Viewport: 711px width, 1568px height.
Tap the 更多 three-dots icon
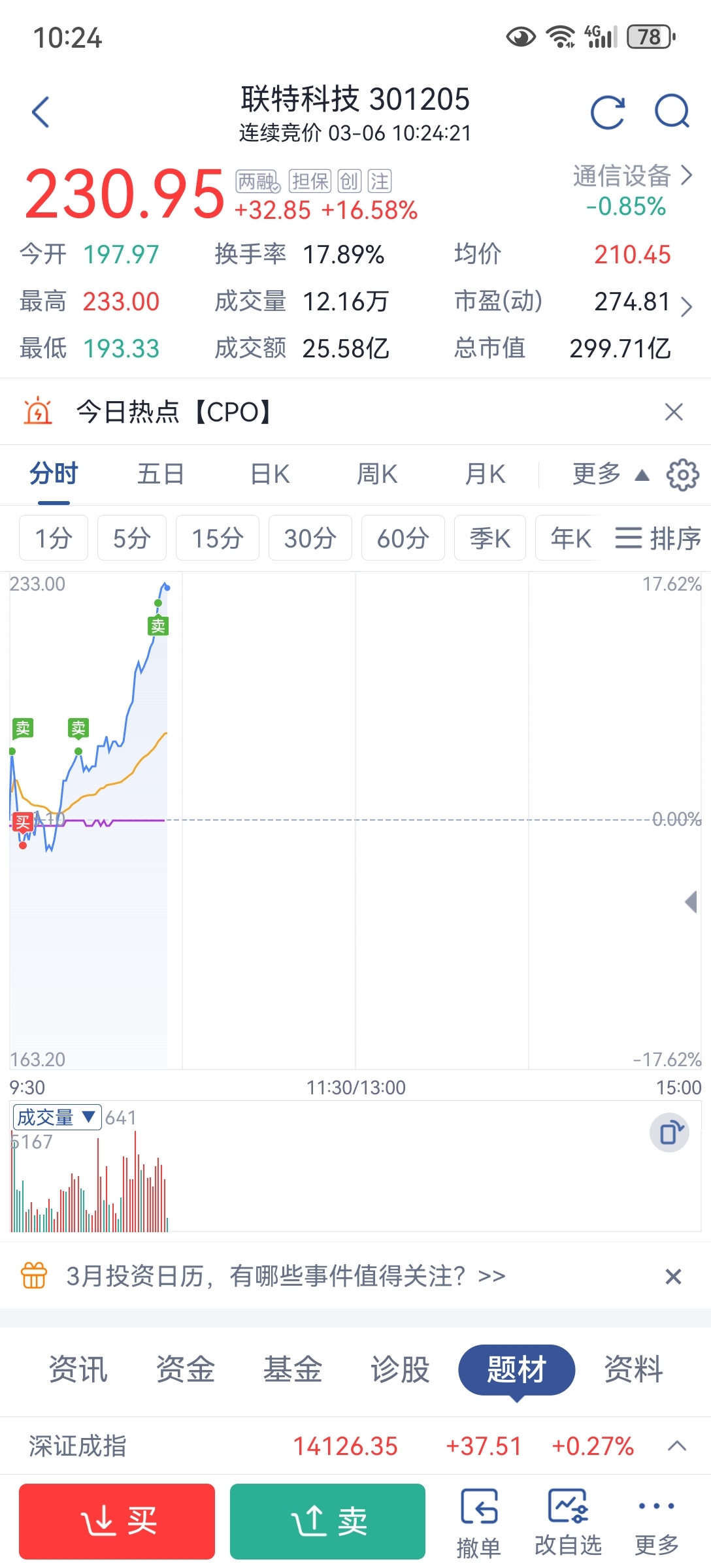(x=656, y=1507)
